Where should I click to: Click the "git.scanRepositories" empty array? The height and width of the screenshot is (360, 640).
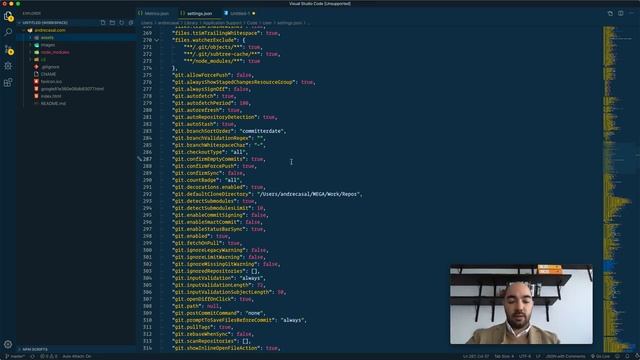(x=245, y=341)
